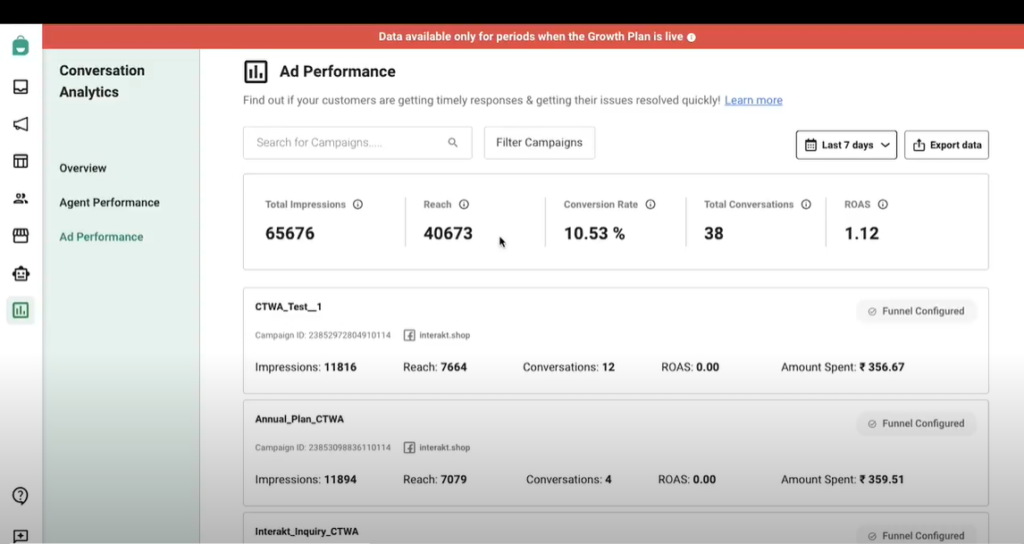Screen dimensions: 1024x544
Task: Focus the Search for Campaigns field
Action: pyautogui.click(x=357, y=142)
